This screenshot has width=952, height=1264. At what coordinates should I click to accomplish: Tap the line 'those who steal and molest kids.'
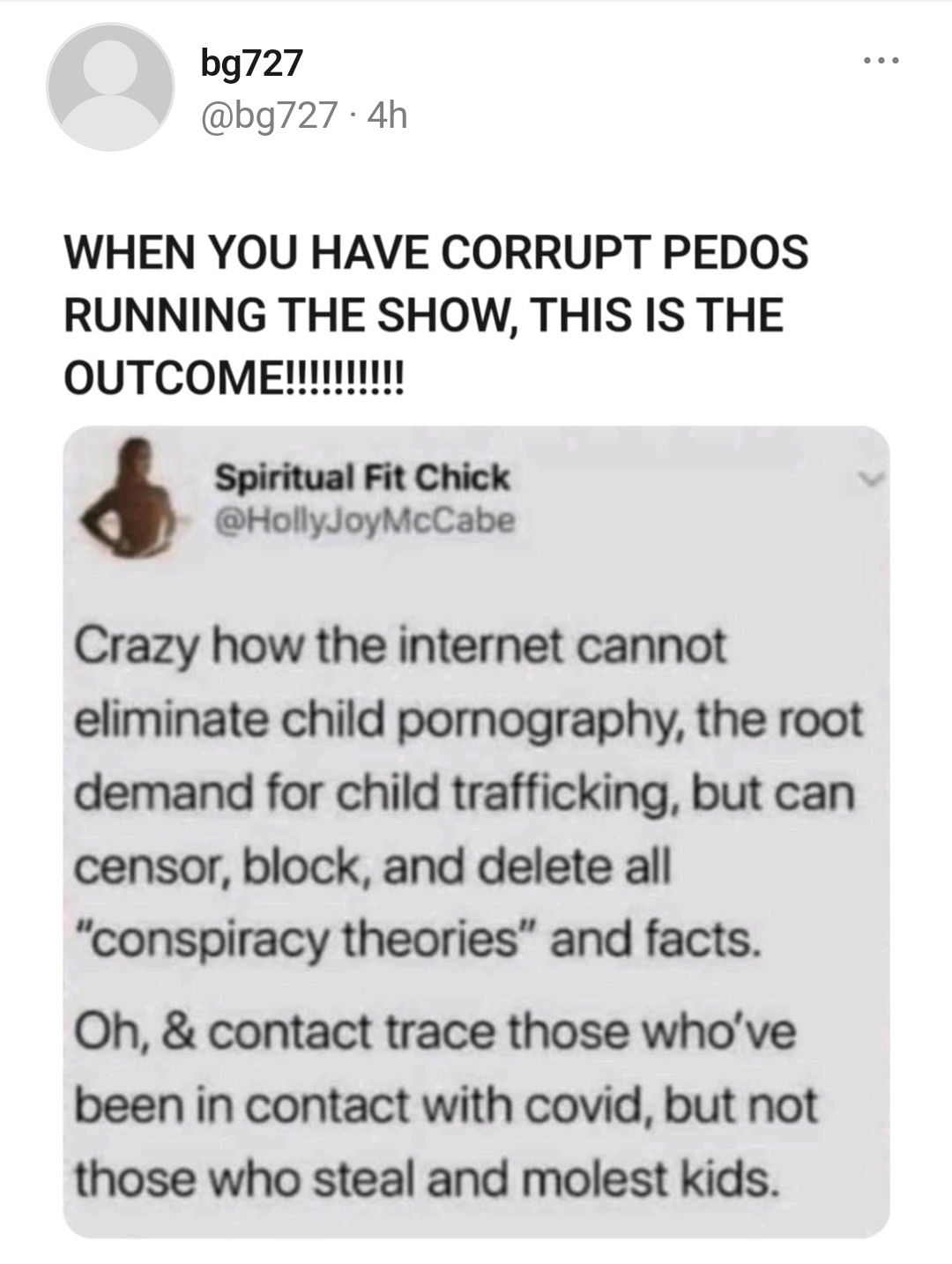427,1178
